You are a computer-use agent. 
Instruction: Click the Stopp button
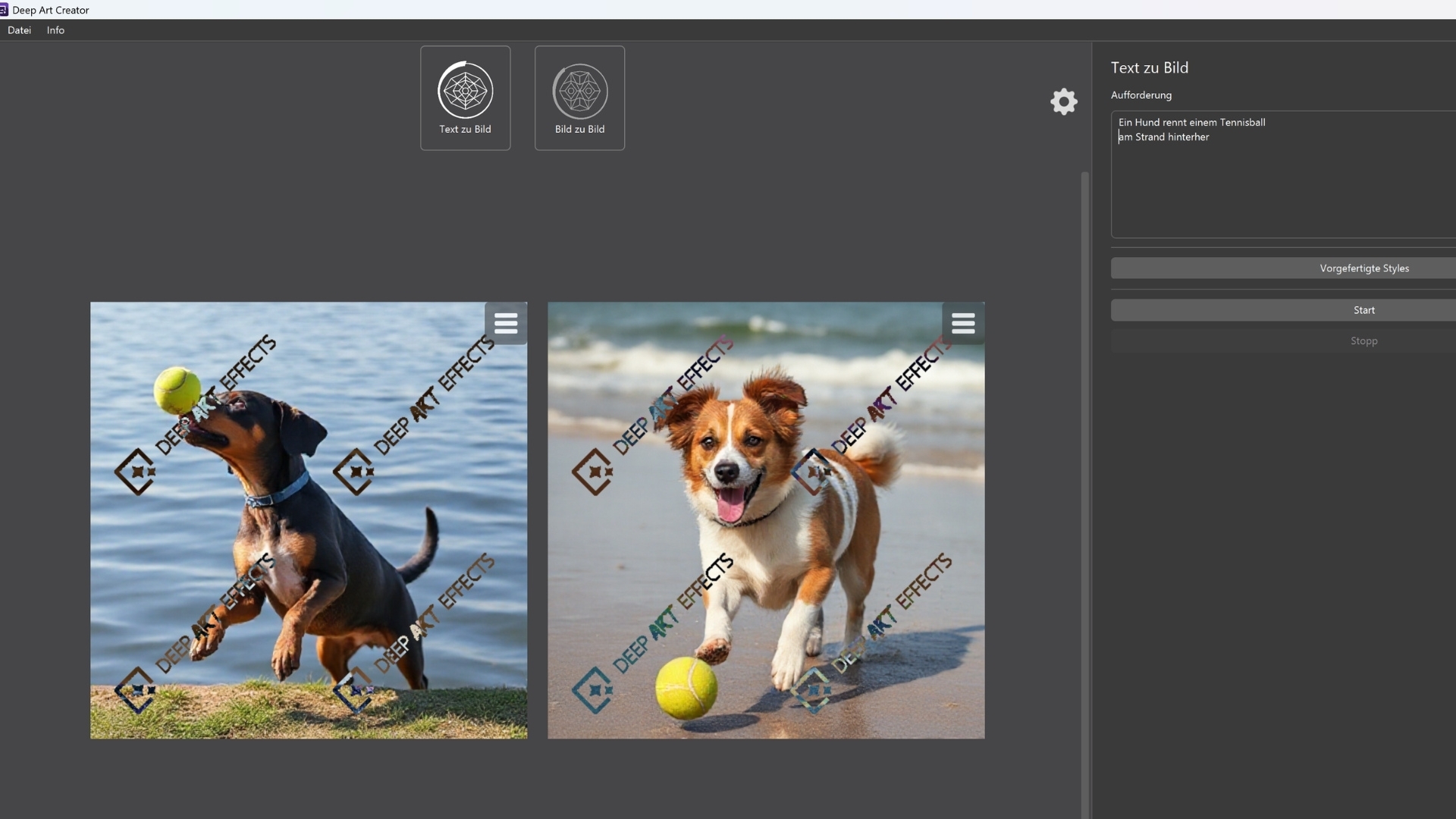(1363, 341)
